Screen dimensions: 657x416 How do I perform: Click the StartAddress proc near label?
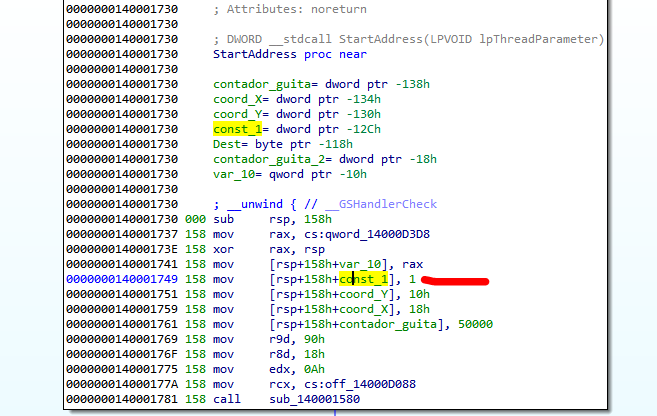click(270, 53)
